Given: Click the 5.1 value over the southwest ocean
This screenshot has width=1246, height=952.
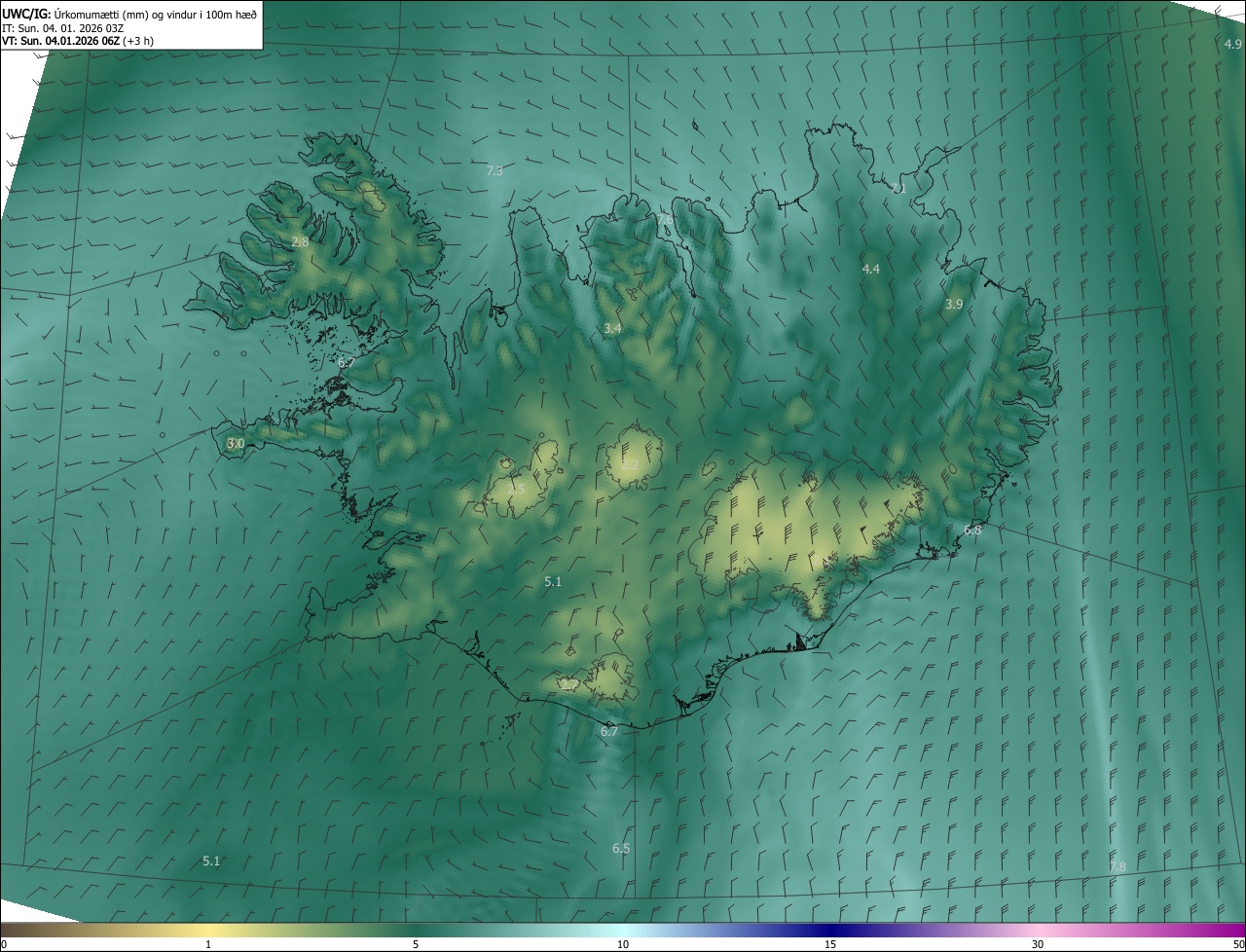Looking at the screenshot, I should pyautogui.click(x=211, y=860).
